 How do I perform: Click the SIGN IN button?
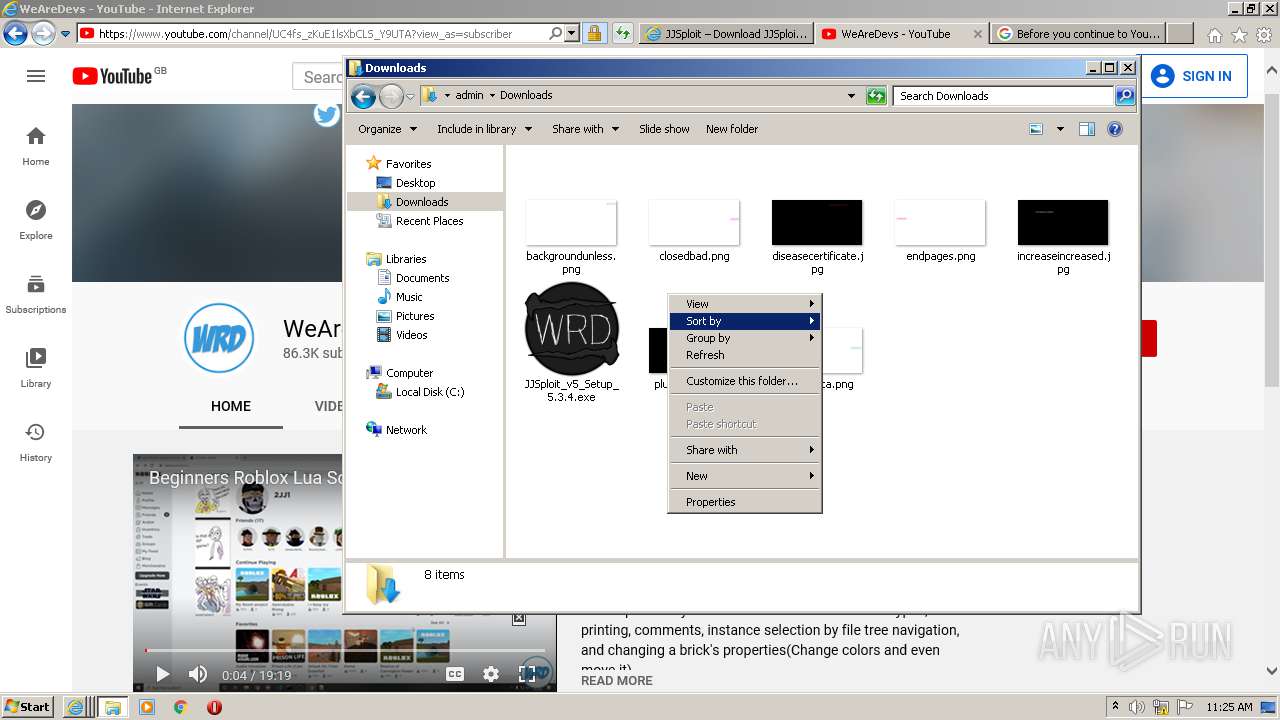click(x=1191, y=76)
